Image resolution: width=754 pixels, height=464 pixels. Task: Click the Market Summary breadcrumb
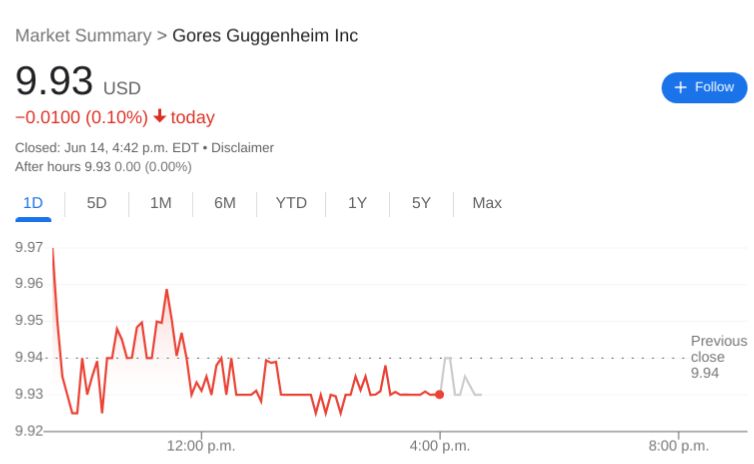point(83,36)
